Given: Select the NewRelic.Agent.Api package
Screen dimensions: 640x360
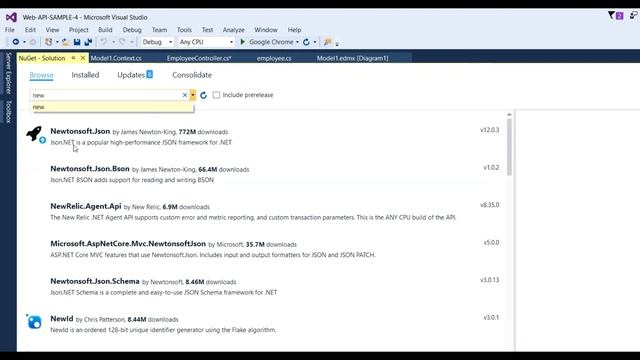Looking at the screenshot, I should 262,211.
